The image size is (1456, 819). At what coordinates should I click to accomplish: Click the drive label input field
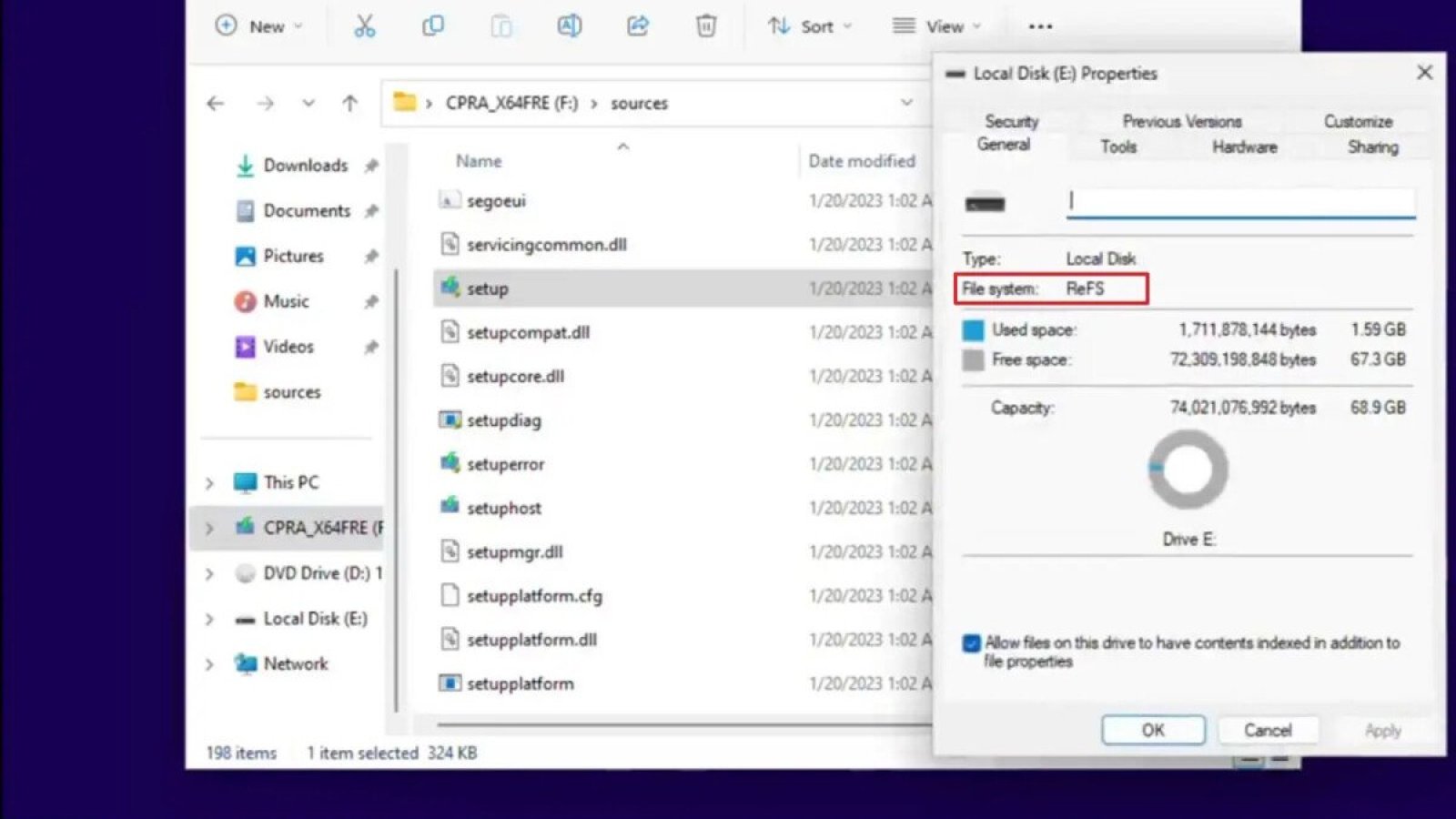point(1240,202)
